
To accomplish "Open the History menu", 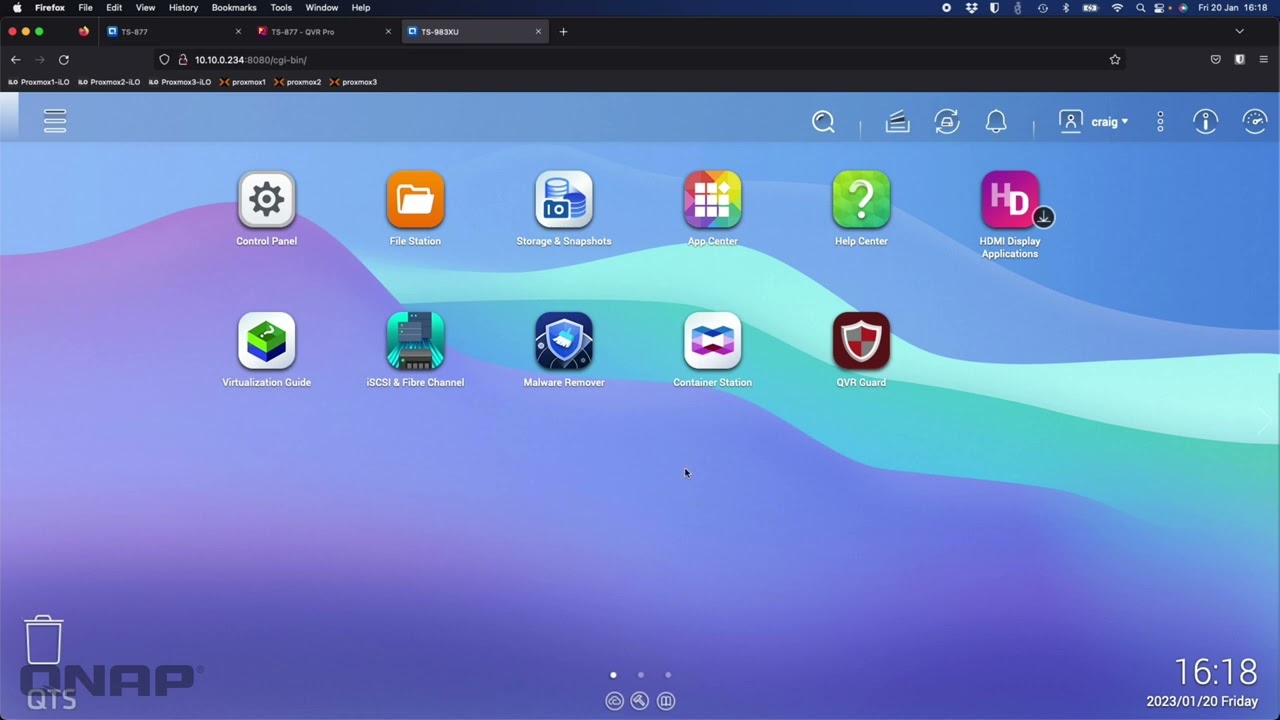I will click(x=183, y=8).
